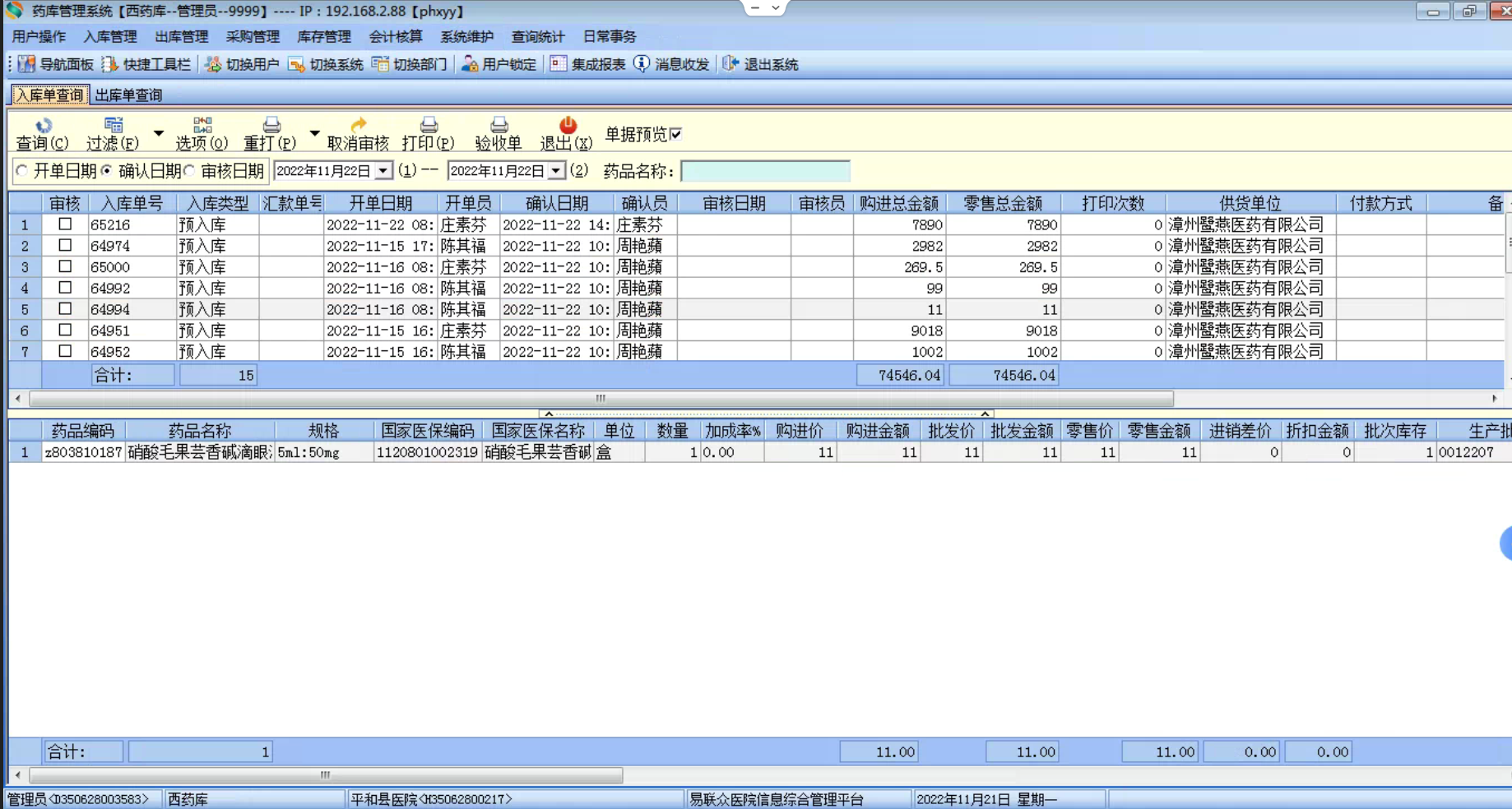The height and width of the screenshot is (809, 1512).
Task: Click batch number cell 0012207
Action: (1473, 452)
